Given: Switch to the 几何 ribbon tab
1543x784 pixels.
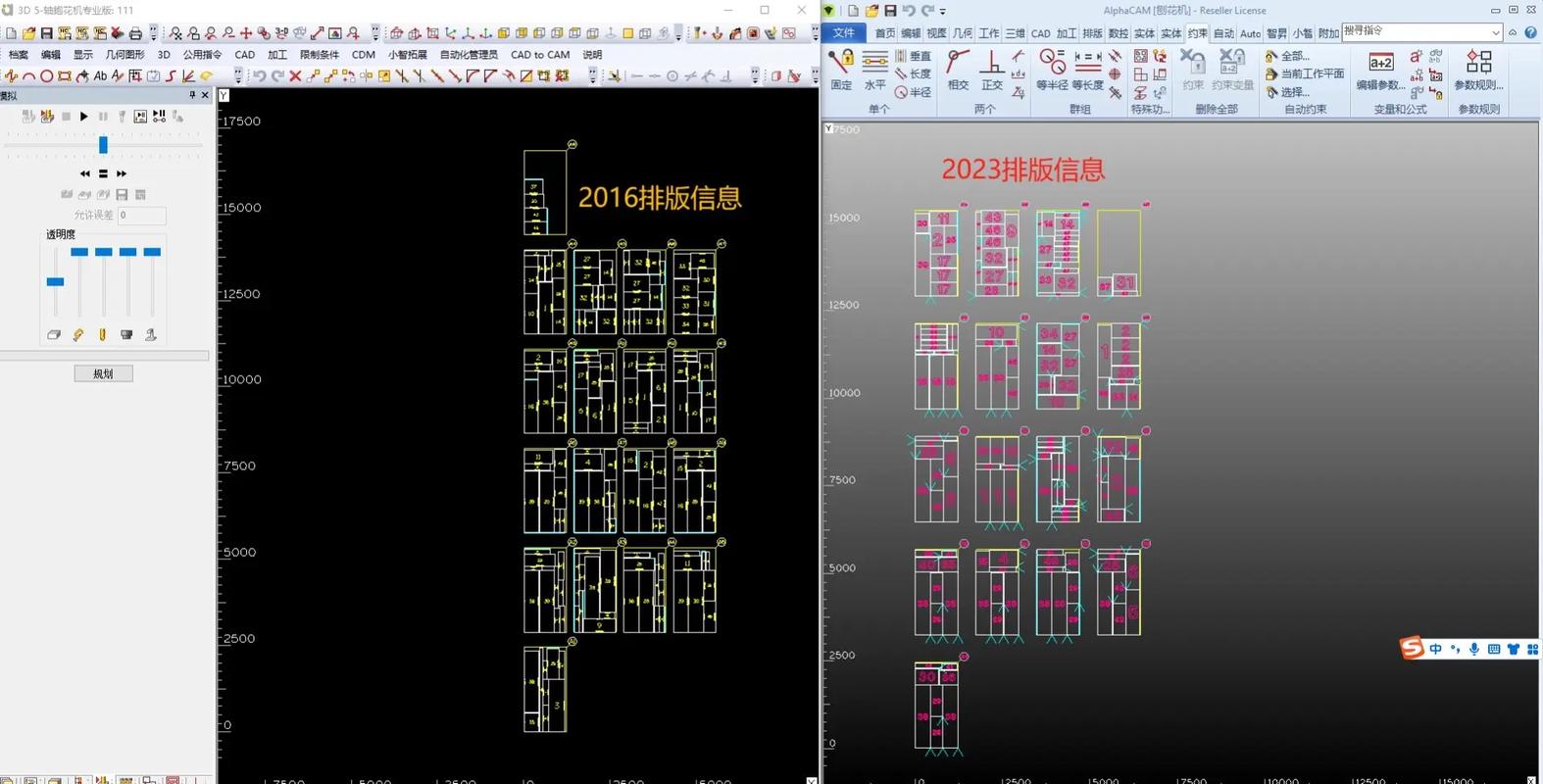Looking at the screenshot, I should [963, 33].
